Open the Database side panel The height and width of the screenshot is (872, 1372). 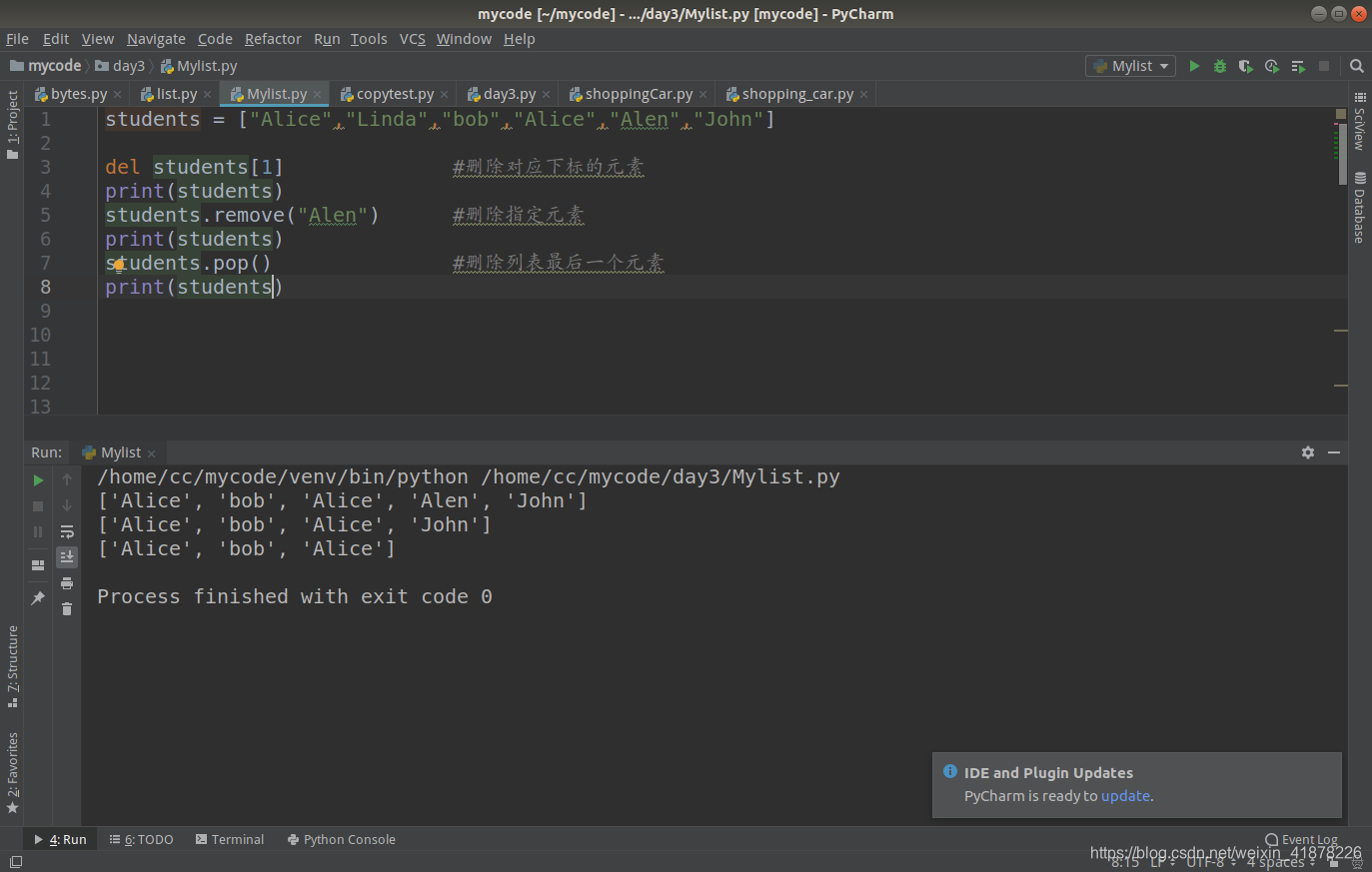tap(1359, 208)
